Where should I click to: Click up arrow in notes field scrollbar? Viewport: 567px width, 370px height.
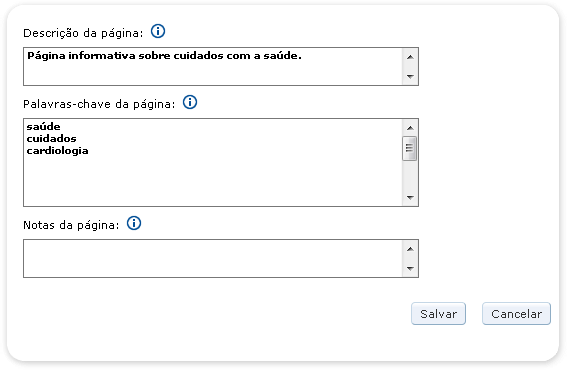(410, 249)
